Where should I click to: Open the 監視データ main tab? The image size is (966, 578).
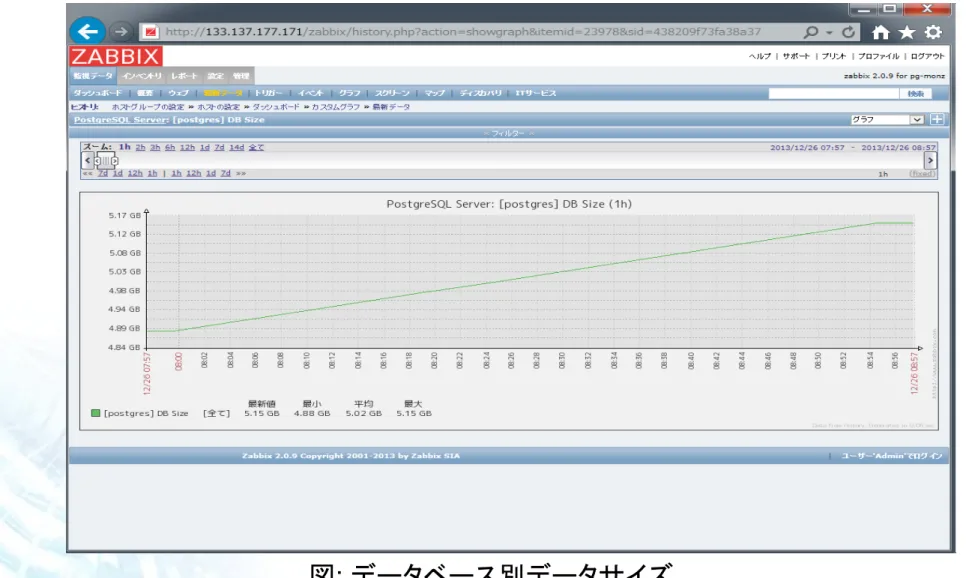pos(93,76)
